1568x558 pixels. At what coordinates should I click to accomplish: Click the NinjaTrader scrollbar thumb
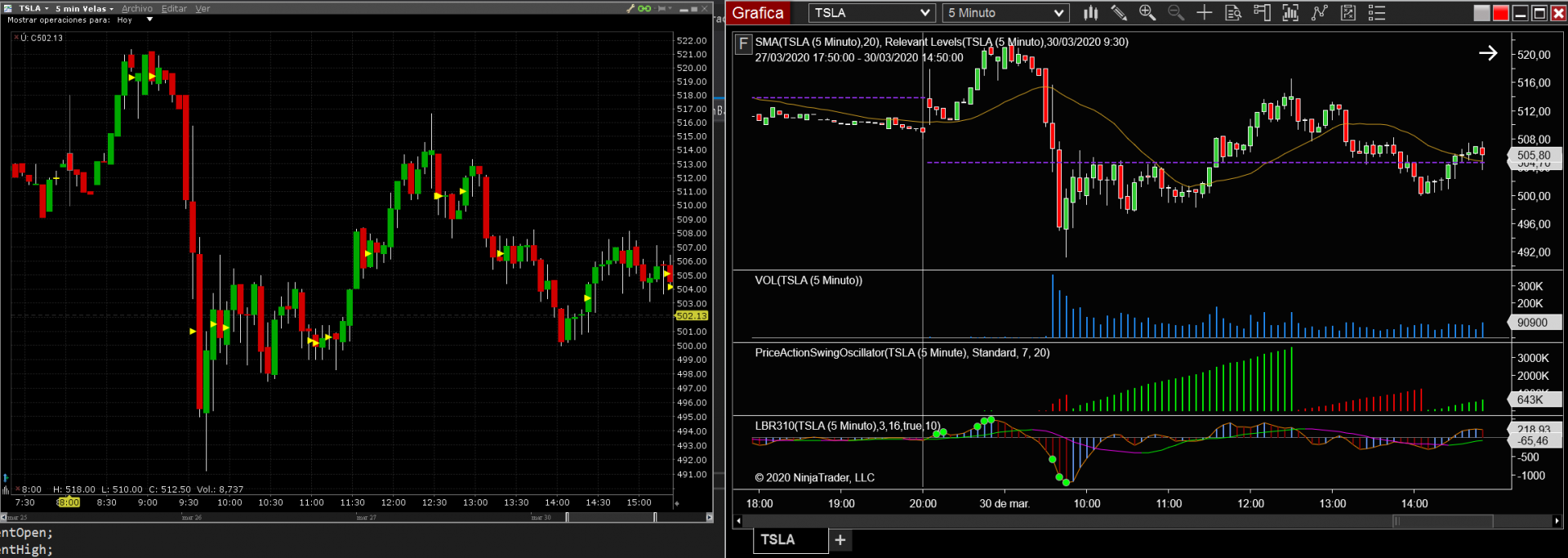[x=1443, y=521]
